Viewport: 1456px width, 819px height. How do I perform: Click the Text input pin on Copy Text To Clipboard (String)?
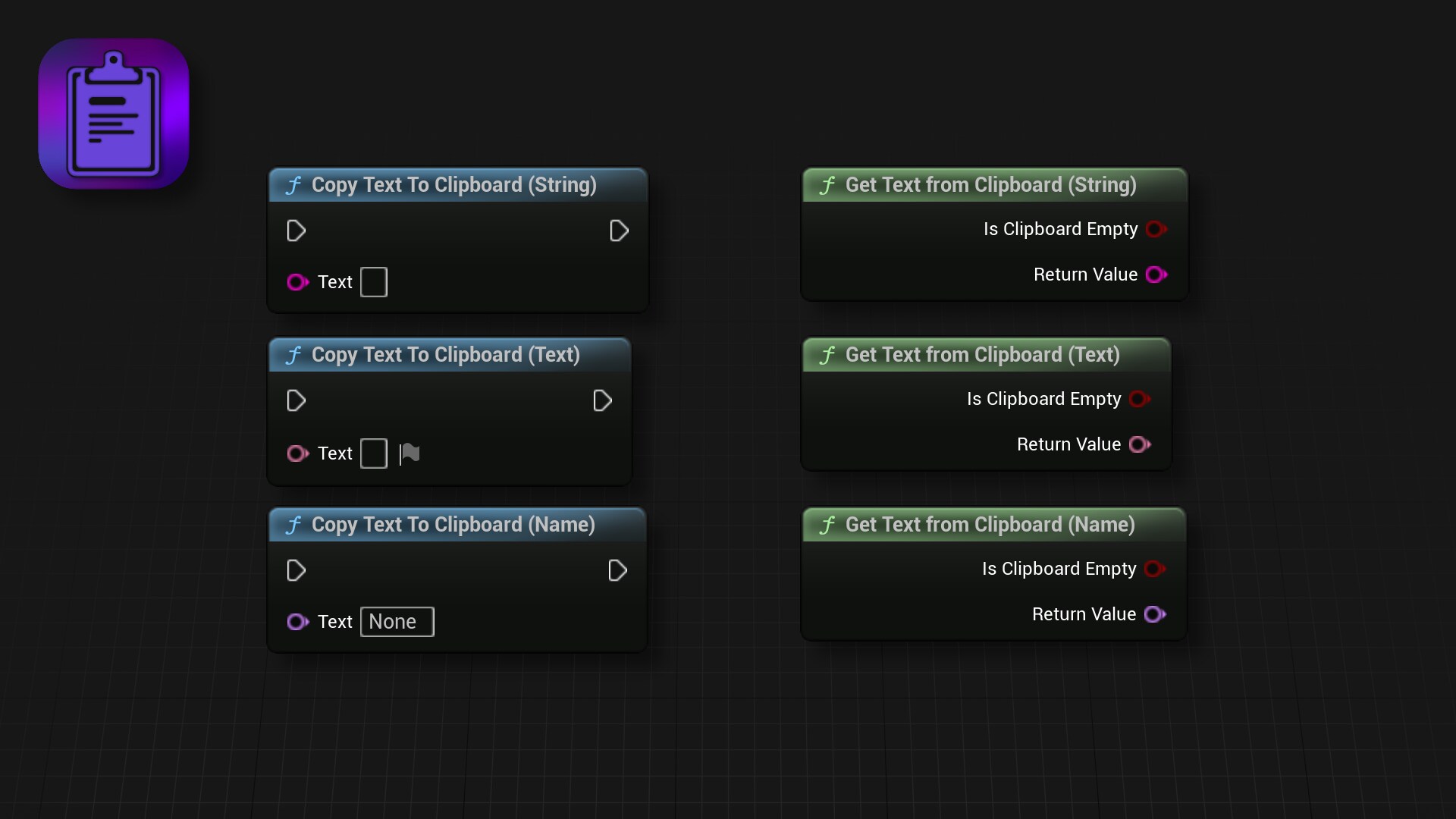coord(297,282)
